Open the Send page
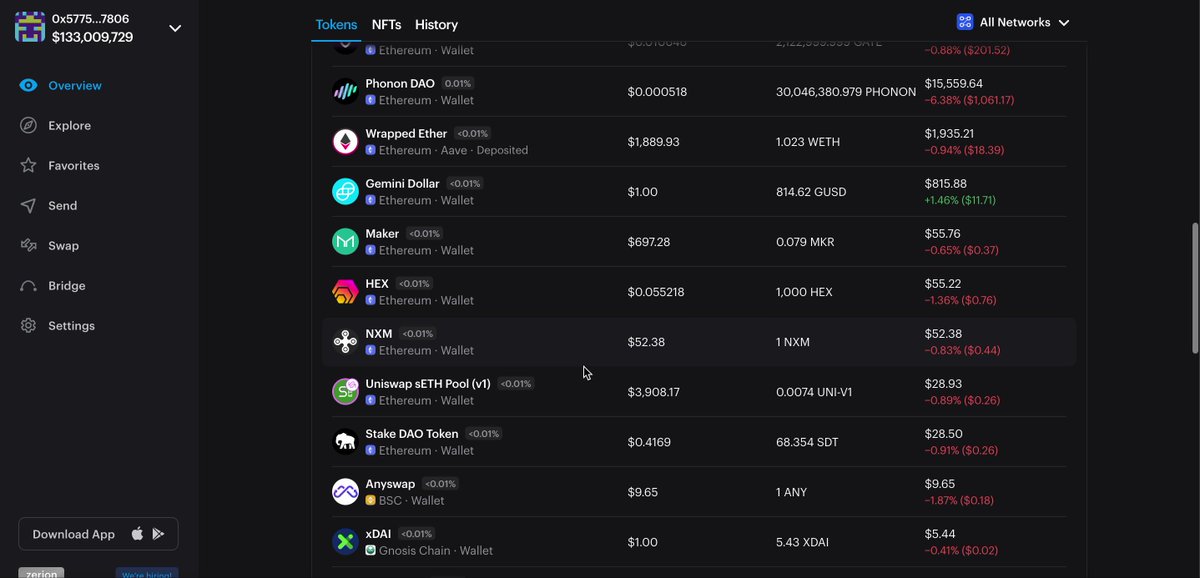Screen dimensions: 1200x578 click(x=62, y=206)
